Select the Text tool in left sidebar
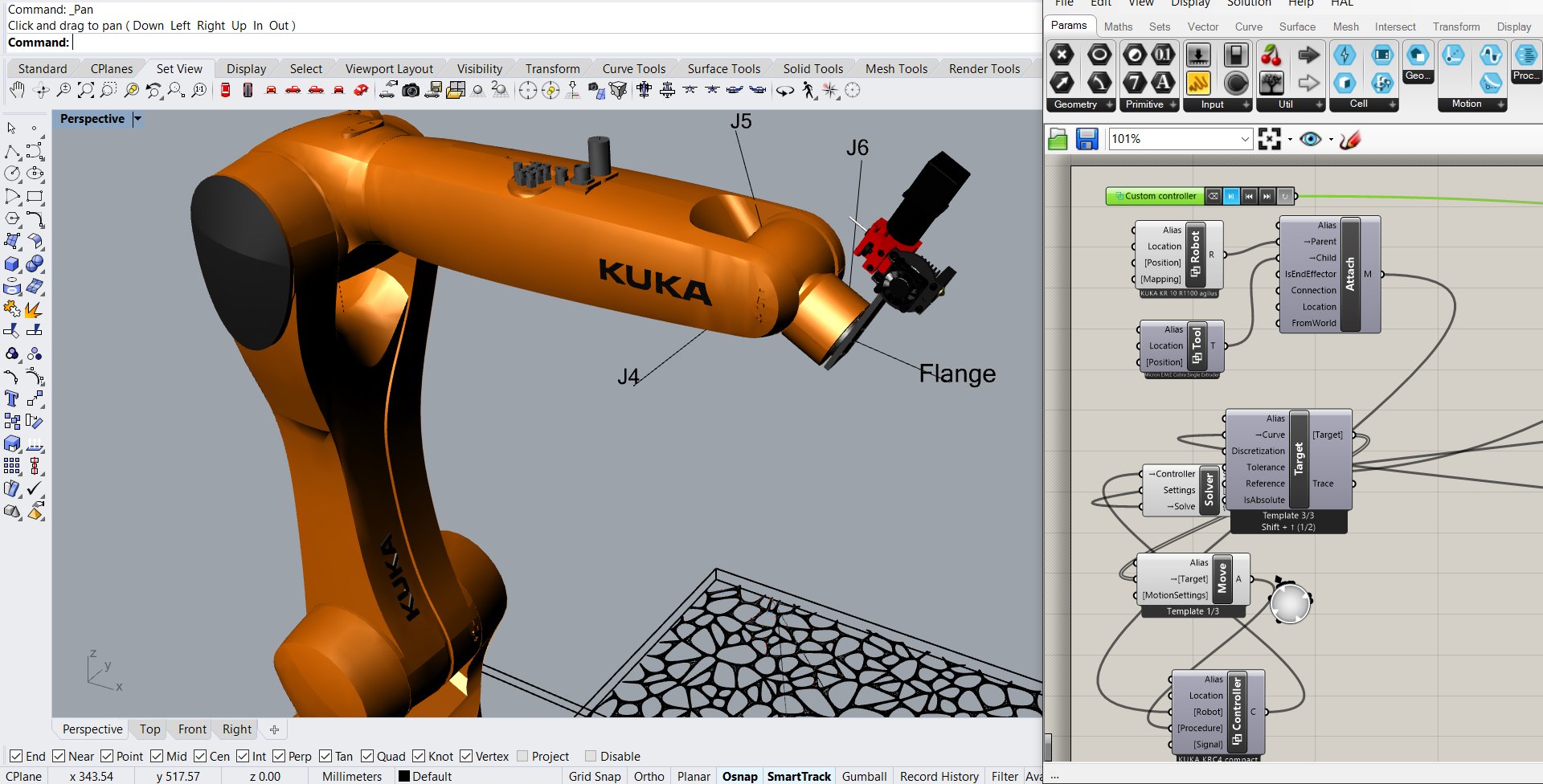 [12, 398]
